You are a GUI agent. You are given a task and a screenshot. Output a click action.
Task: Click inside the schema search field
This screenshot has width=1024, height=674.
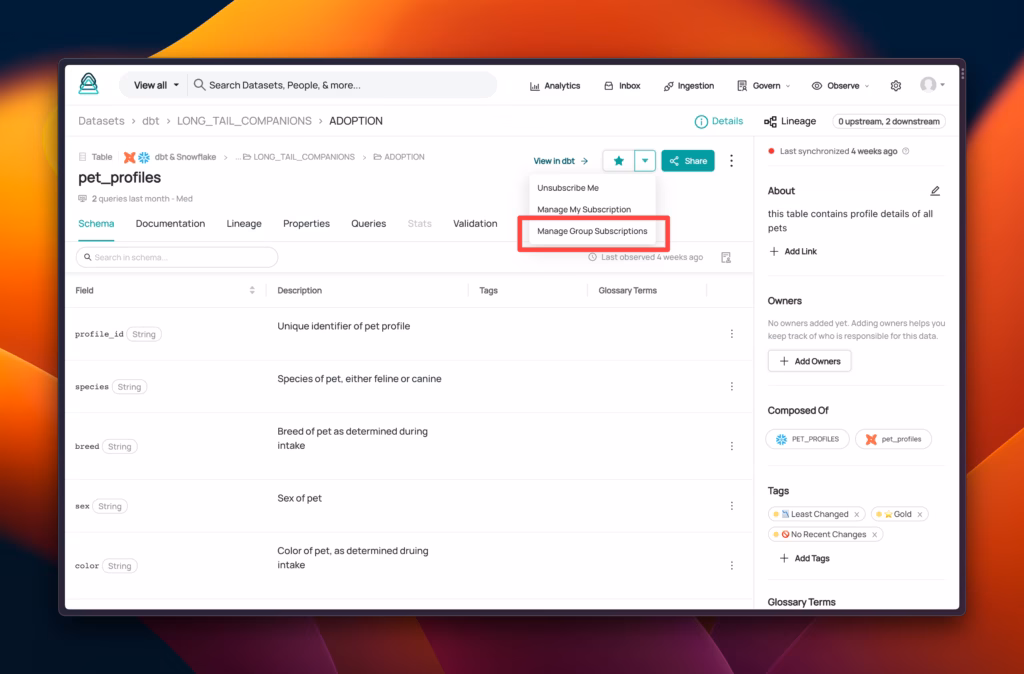click(176, 257)
